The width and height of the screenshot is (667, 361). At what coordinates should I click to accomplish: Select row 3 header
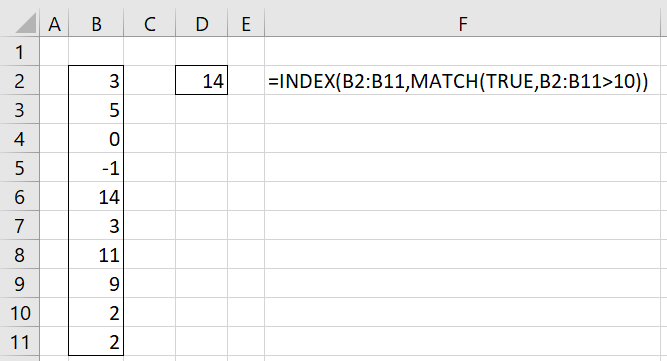click(20, 109)
